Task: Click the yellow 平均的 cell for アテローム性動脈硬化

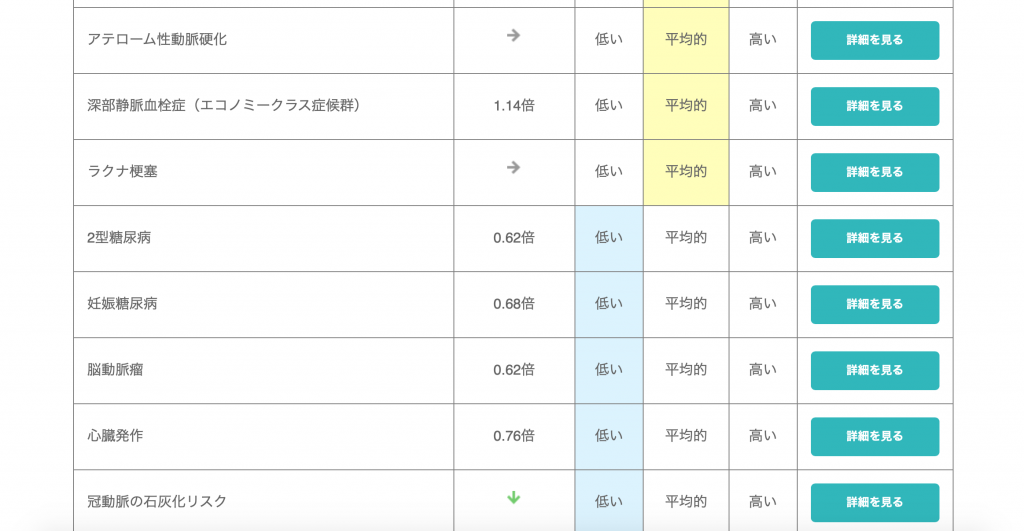Action: point(686,40)
